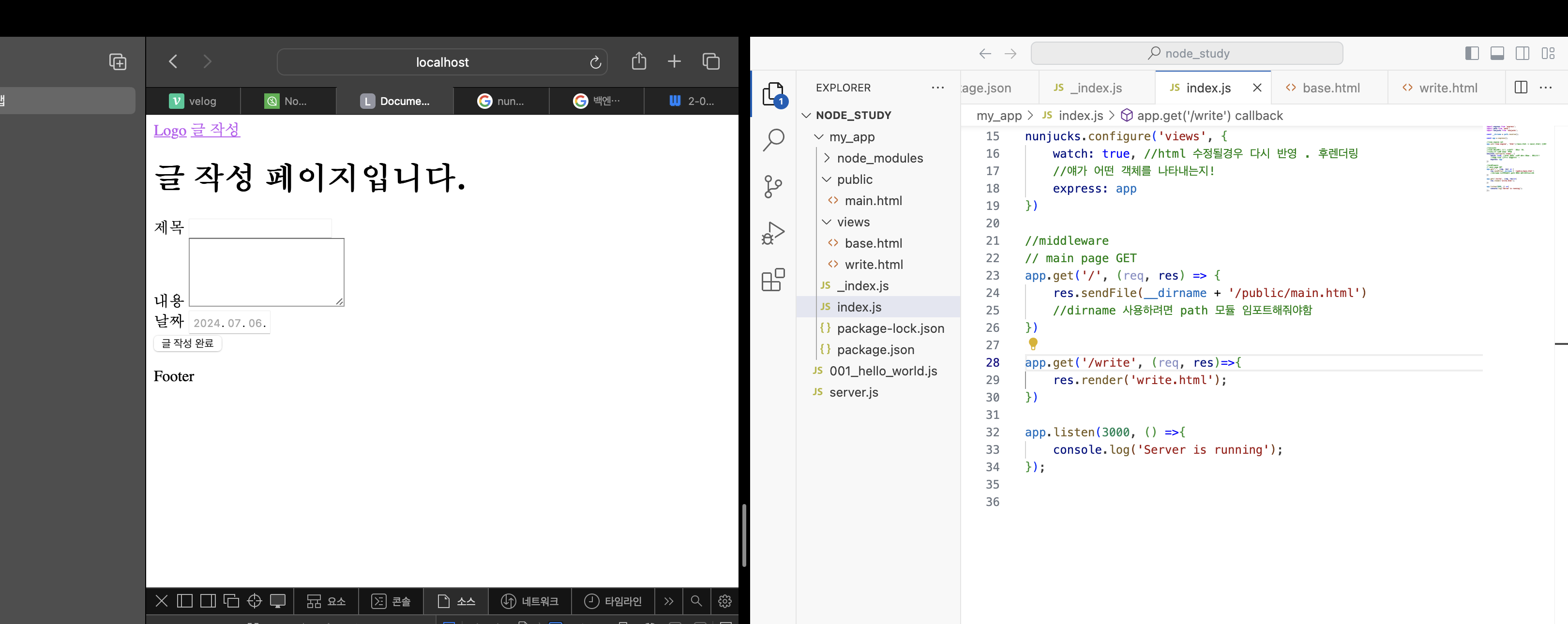Screen dimensions: 1568x624
Task: Click the split editor right icon
Action: (1521, 88)
